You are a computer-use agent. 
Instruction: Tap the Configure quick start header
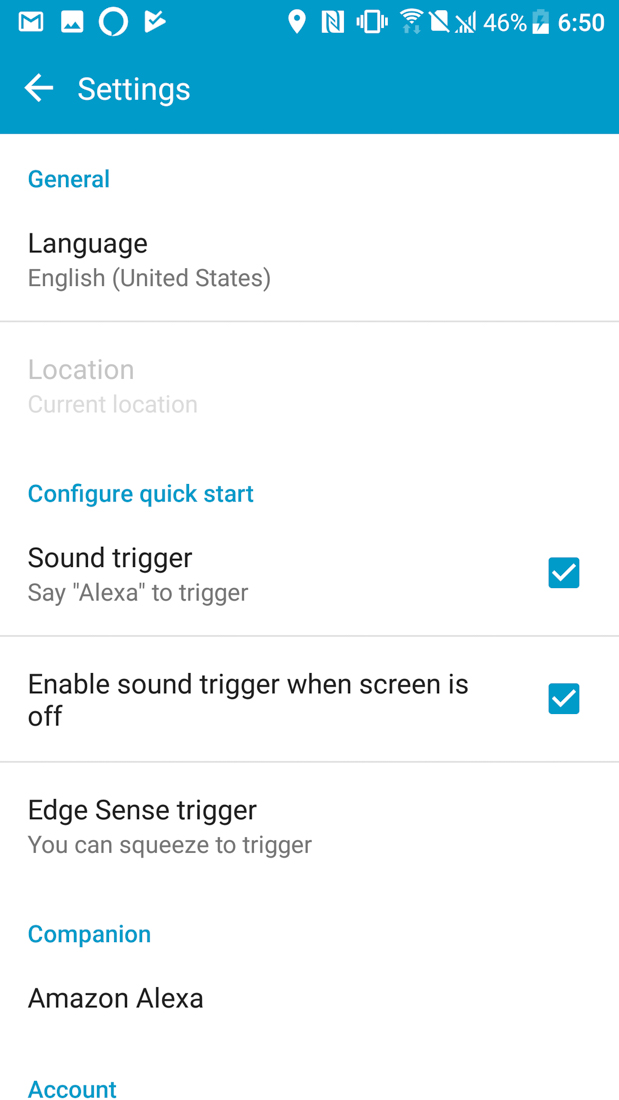(141, 494)
